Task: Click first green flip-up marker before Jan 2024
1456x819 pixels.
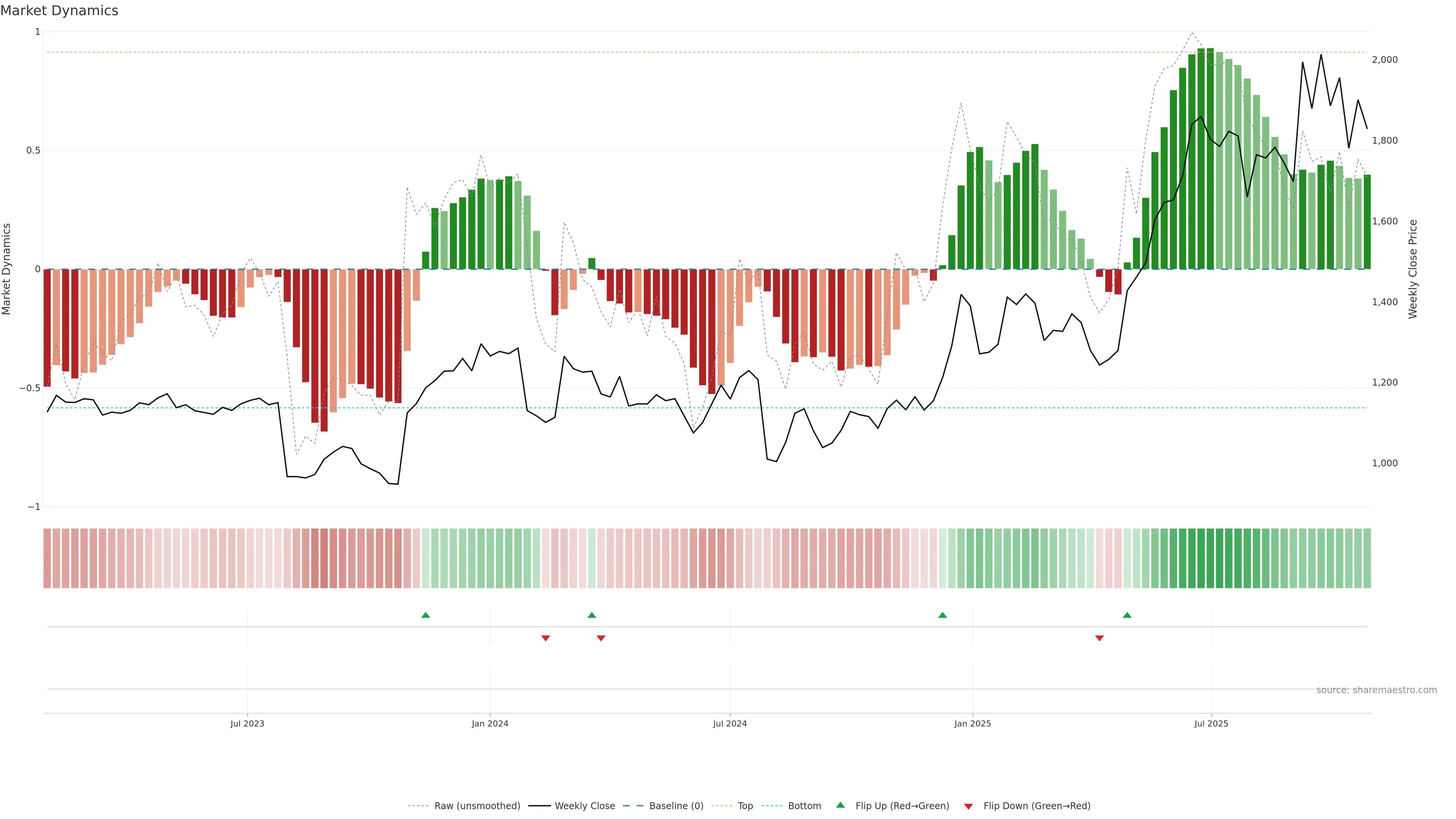Action: coord(425,615)
